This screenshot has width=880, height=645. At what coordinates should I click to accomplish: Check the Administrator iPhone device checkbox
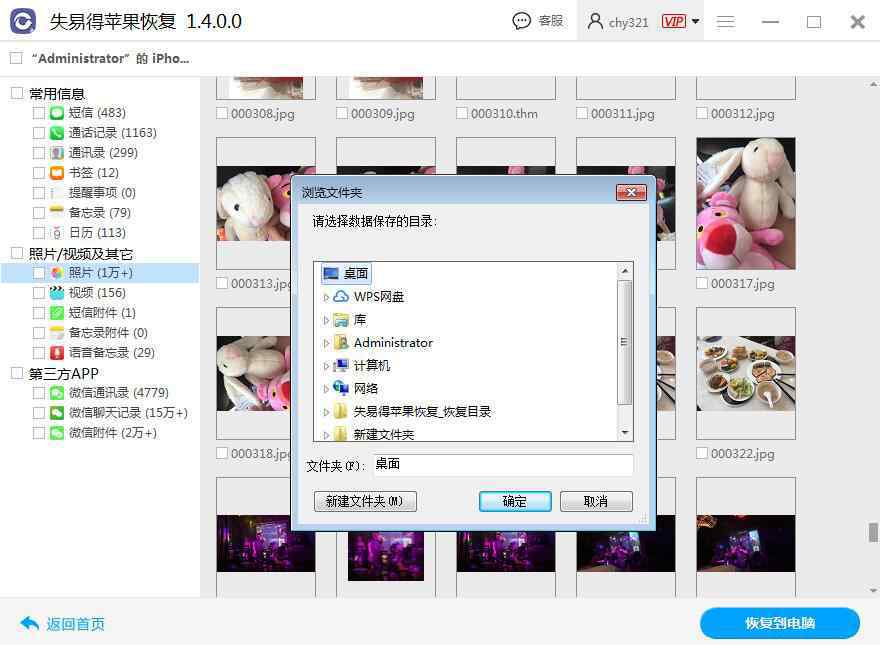[x=16, y=58]
